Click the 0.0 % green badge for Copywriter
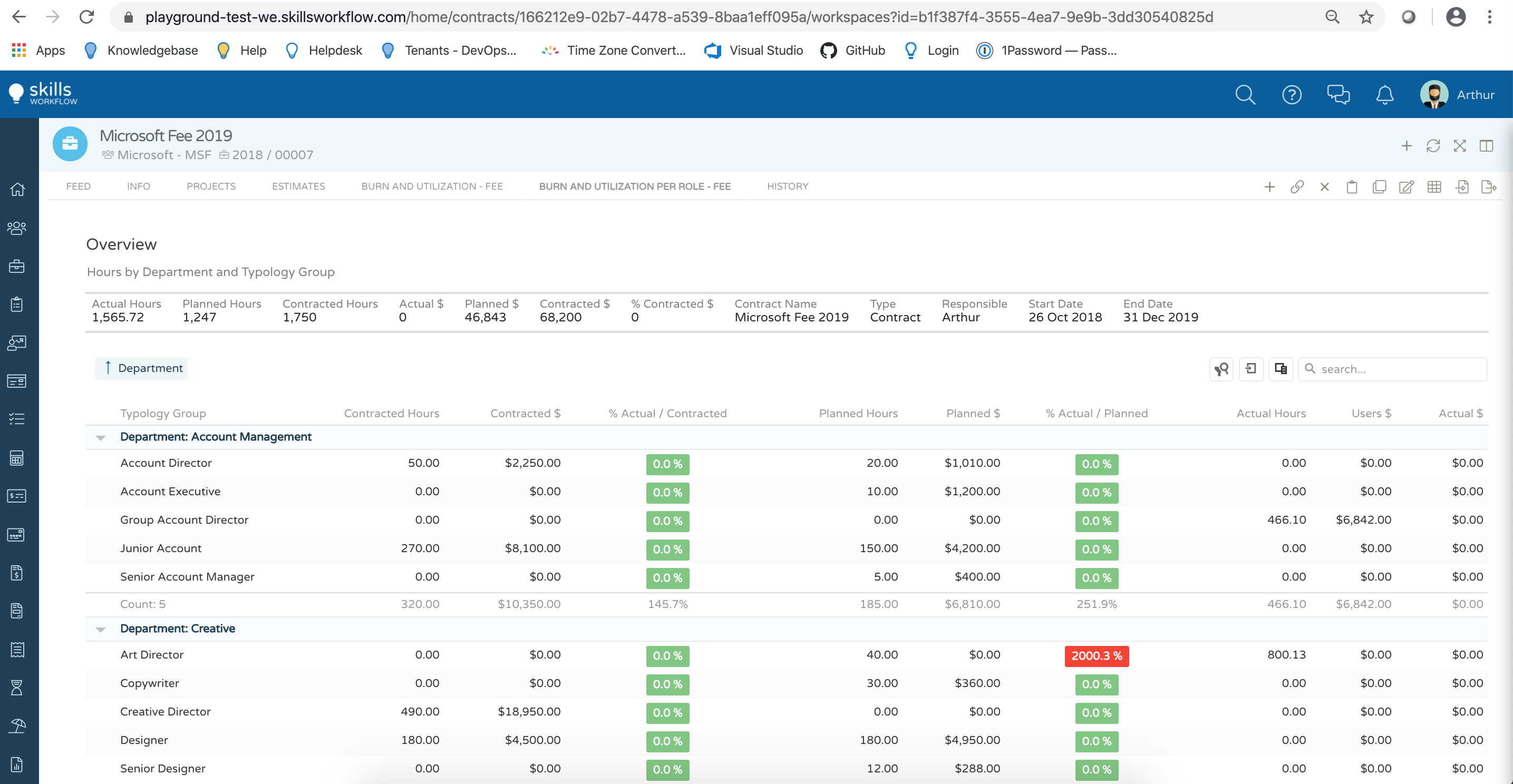 [1096, 684]
